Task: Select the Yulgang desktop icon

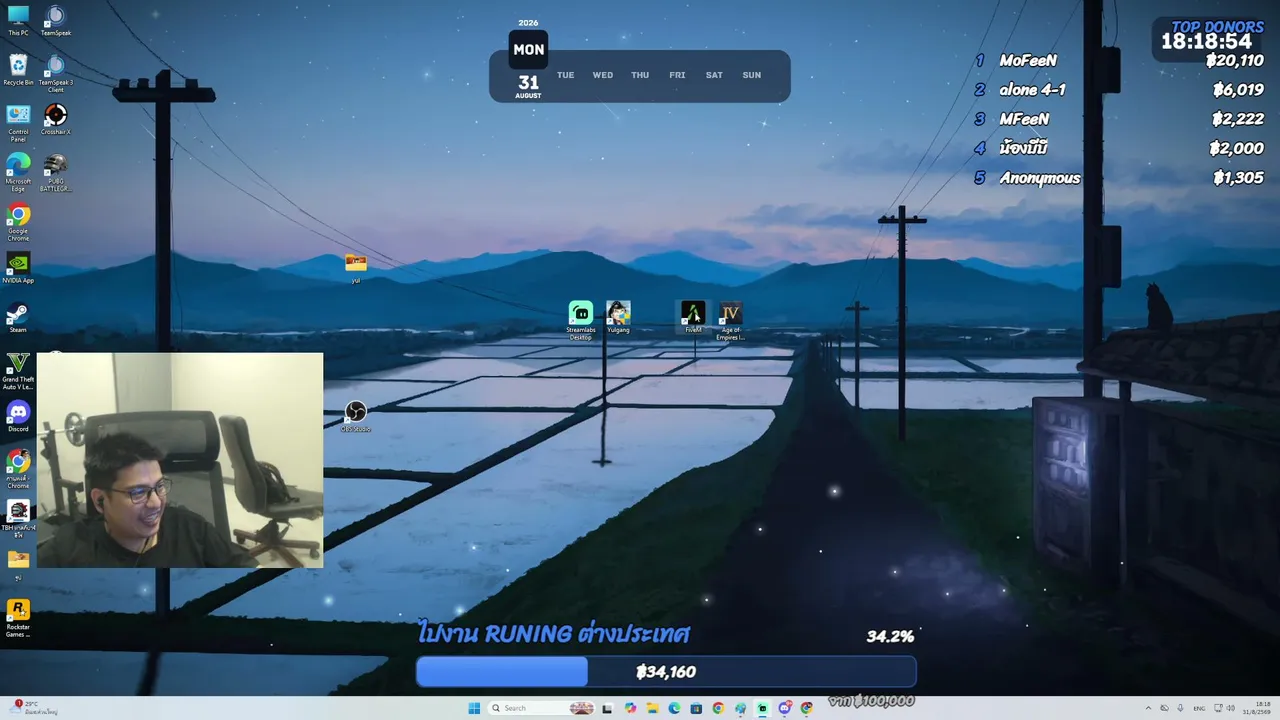Action: [x=618, y=317]
